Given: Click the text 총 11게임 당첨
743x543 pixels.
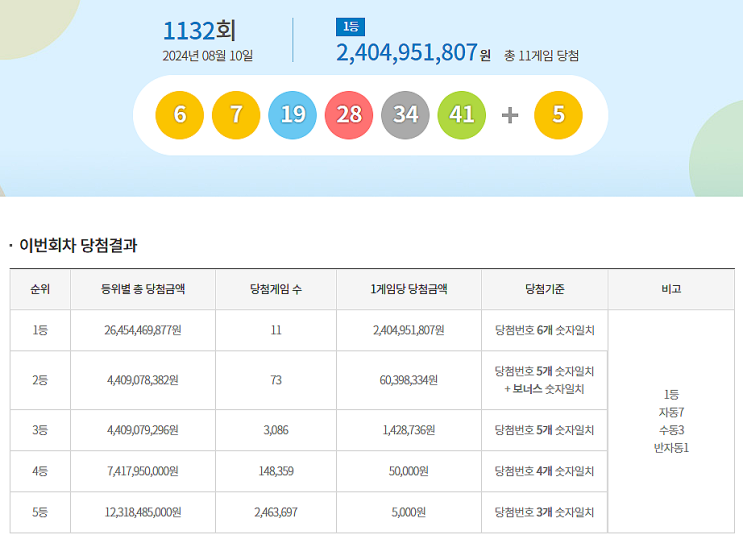Looking at the screenshot, I should point(542,56).
